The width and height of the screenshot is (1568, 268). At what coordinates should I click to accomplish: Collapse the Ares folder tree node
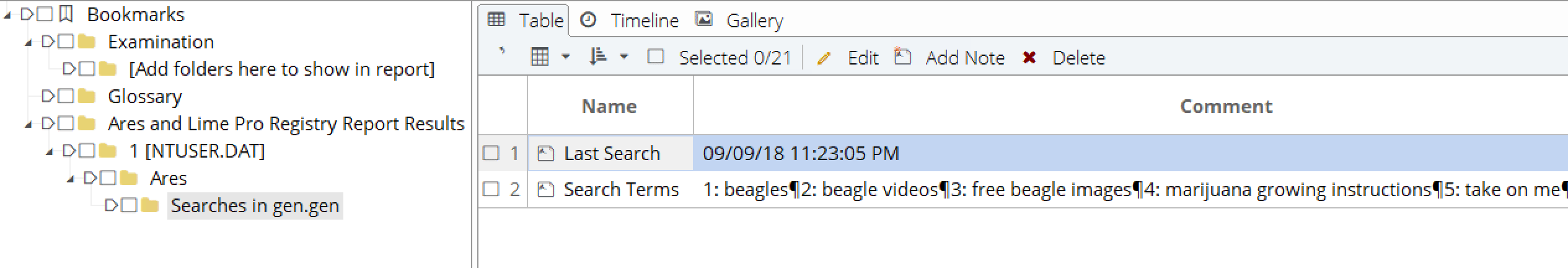71,179
